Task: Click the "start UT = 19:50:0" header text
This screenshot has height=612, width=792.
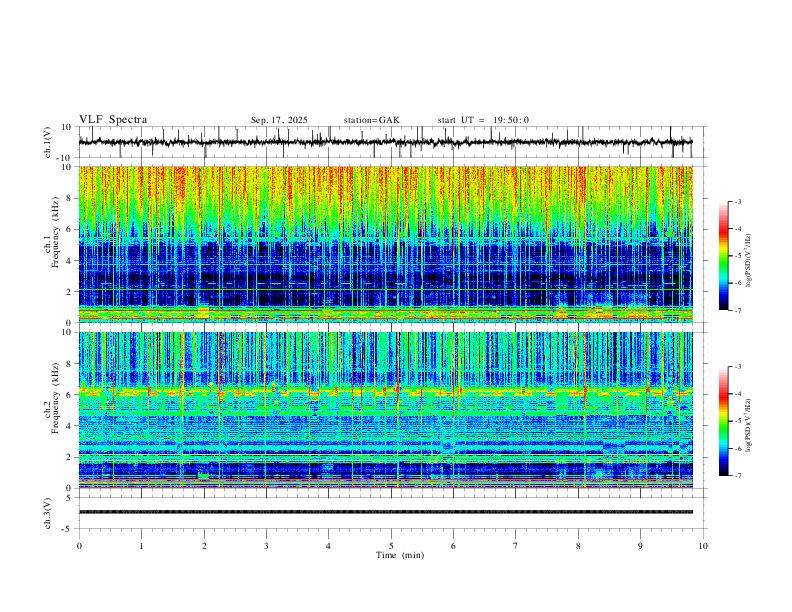Action: [483, 120]
